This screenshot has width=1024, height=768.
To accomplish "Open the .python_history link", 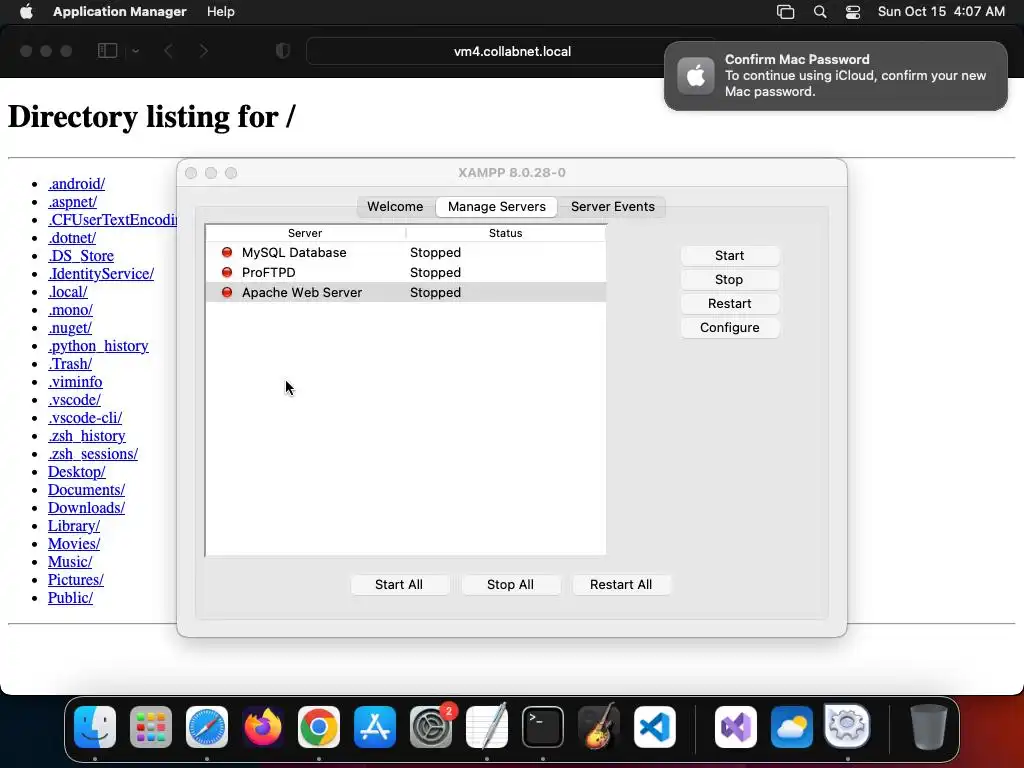I will [98, 346].
